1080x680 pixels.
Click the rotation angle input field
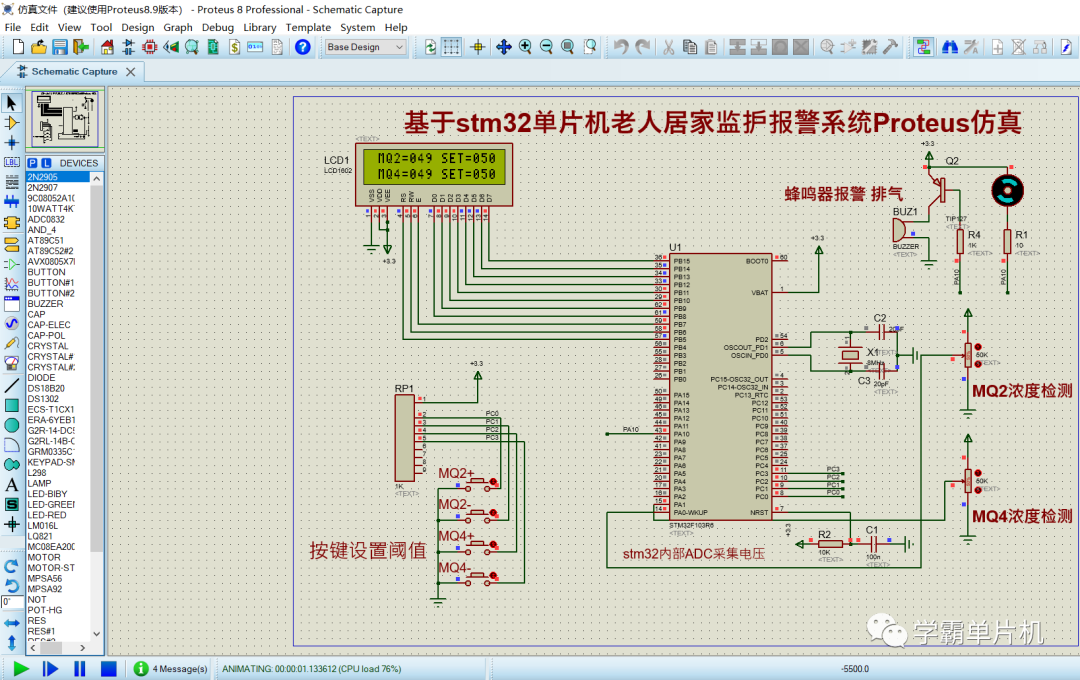pyautogui.click(x=10, y=602)
